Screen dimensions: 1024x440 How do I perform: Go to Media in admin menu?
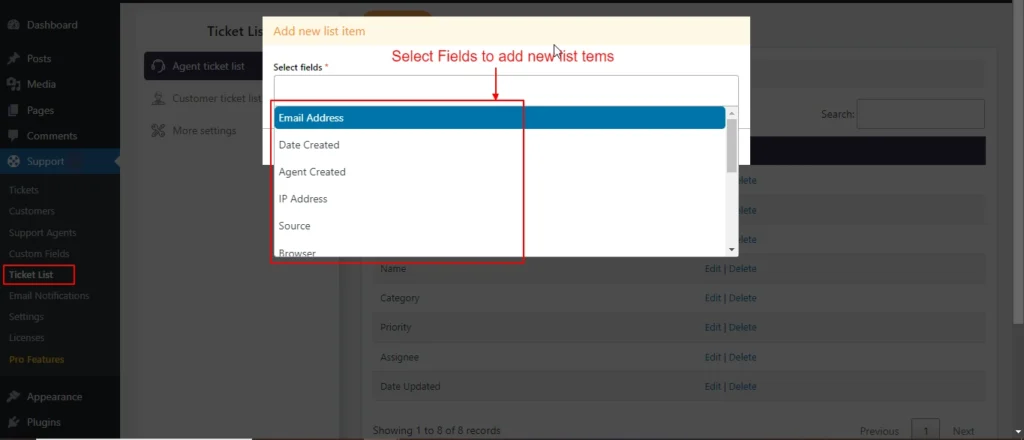point(41,84)
